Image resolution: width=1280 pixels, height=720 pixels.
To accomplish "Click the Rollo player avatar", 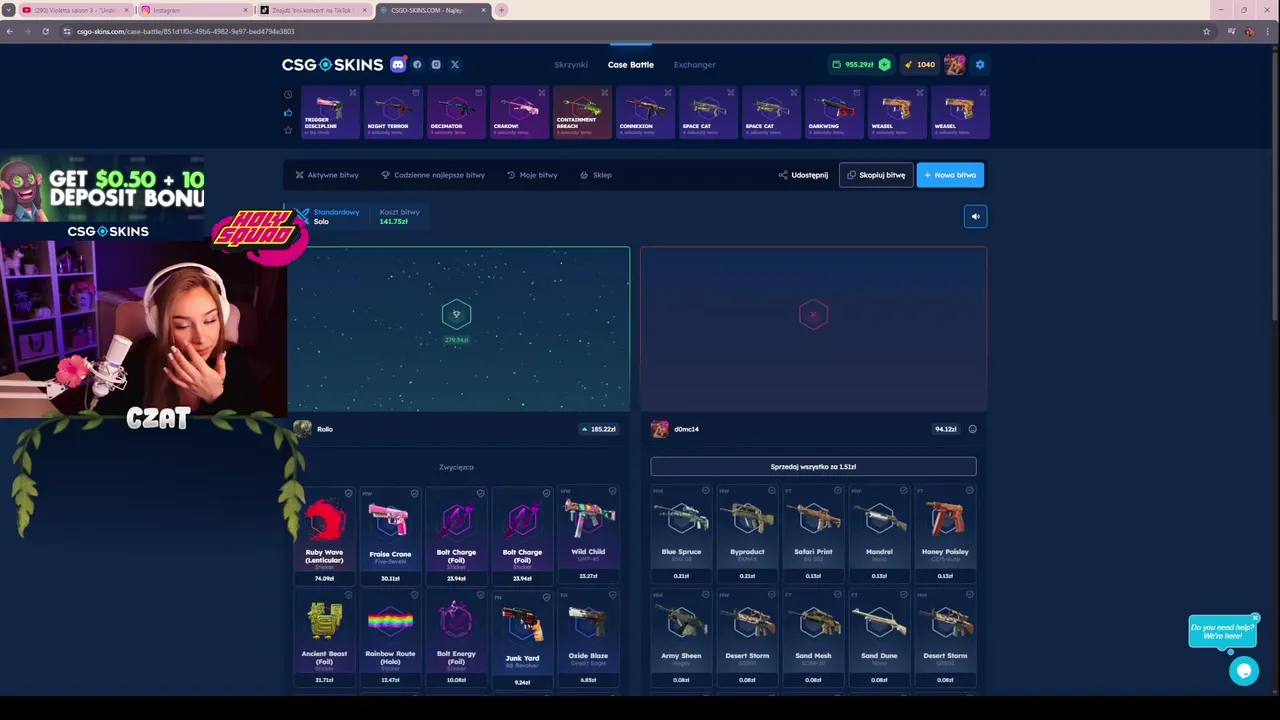I will [302, 429].
